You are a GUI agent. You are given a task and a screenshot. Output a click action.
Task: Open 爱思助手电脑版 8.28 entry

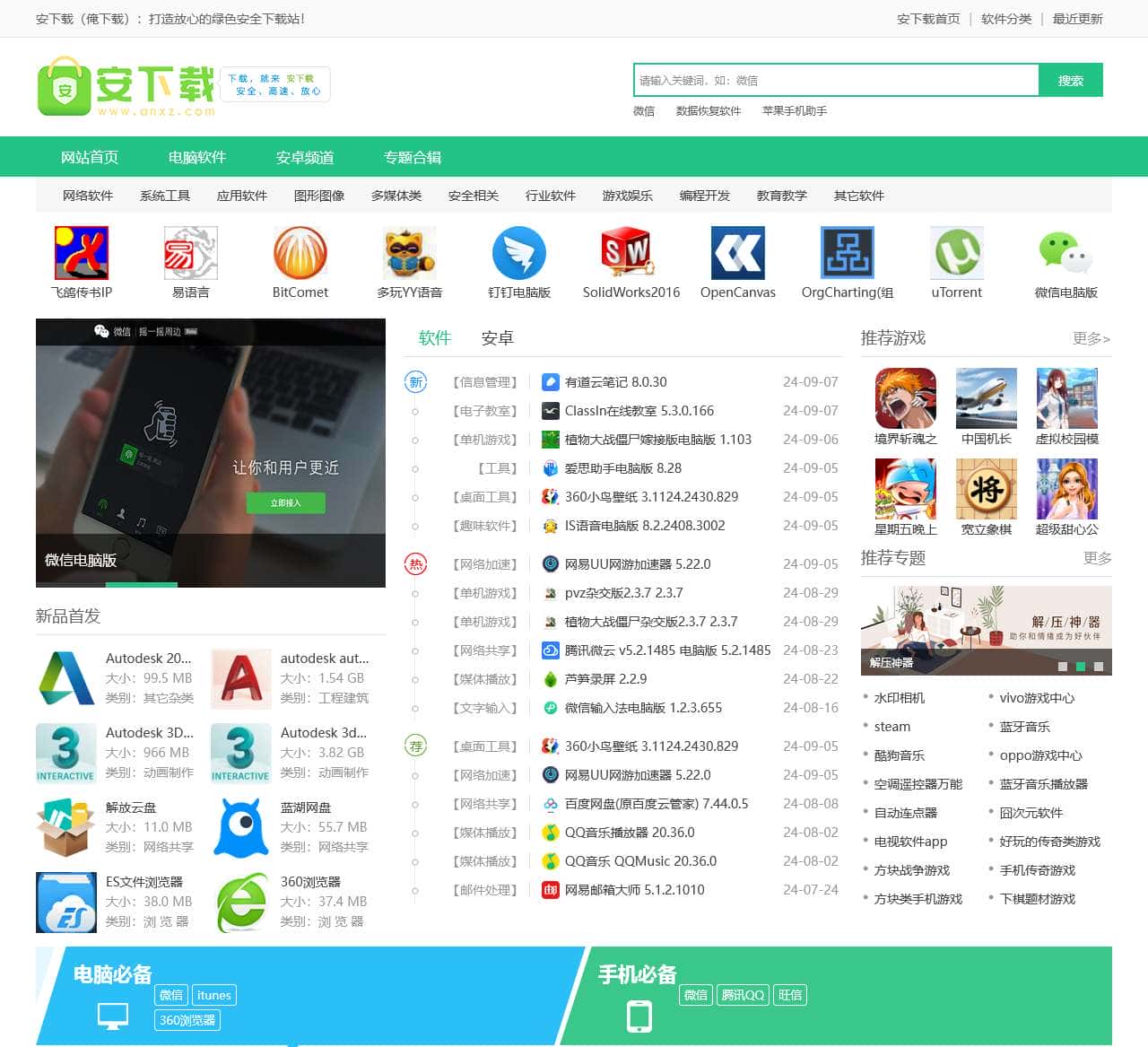point(623,468)
